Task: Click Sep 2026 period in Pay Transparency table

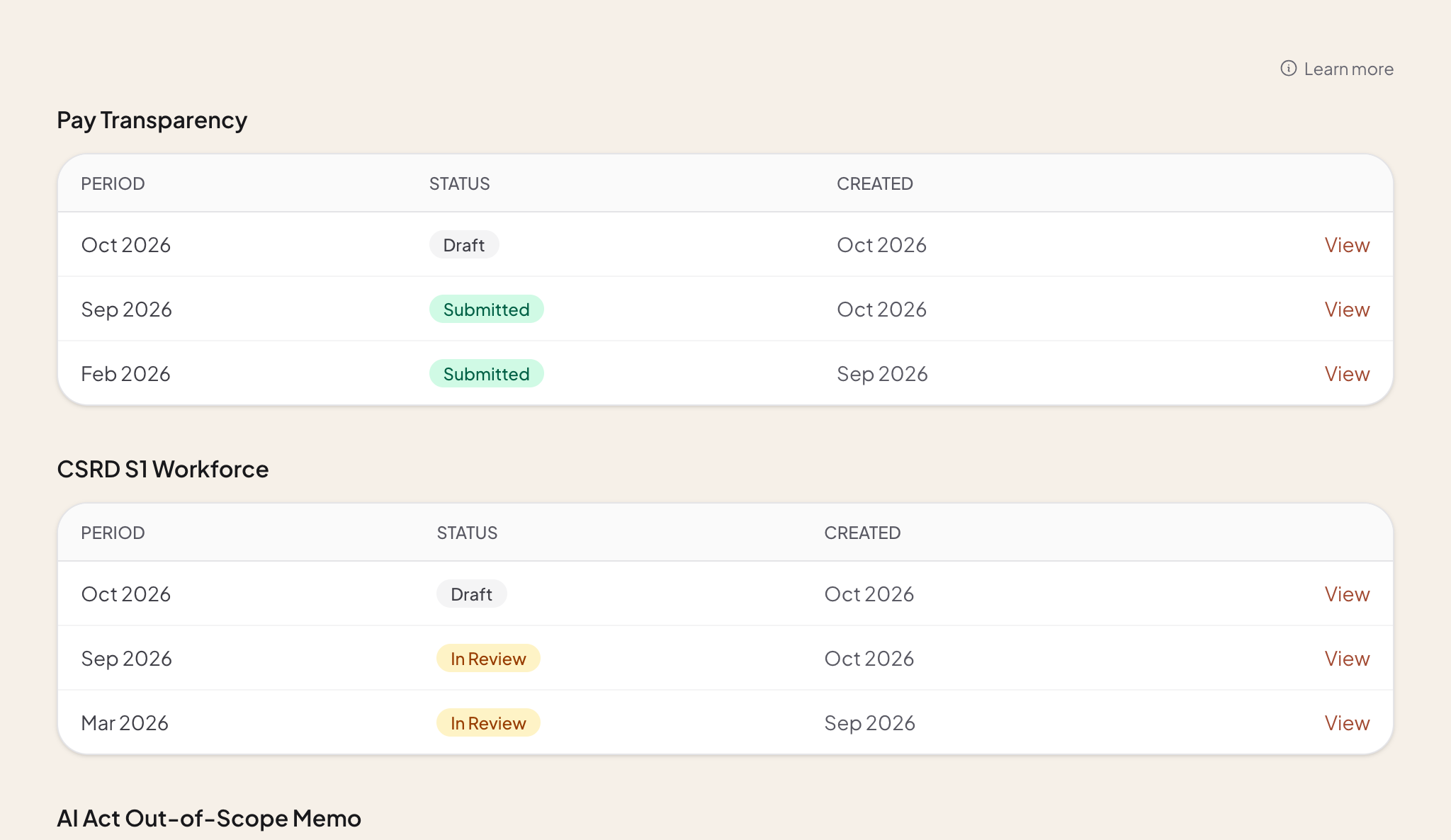Action: 126,310
